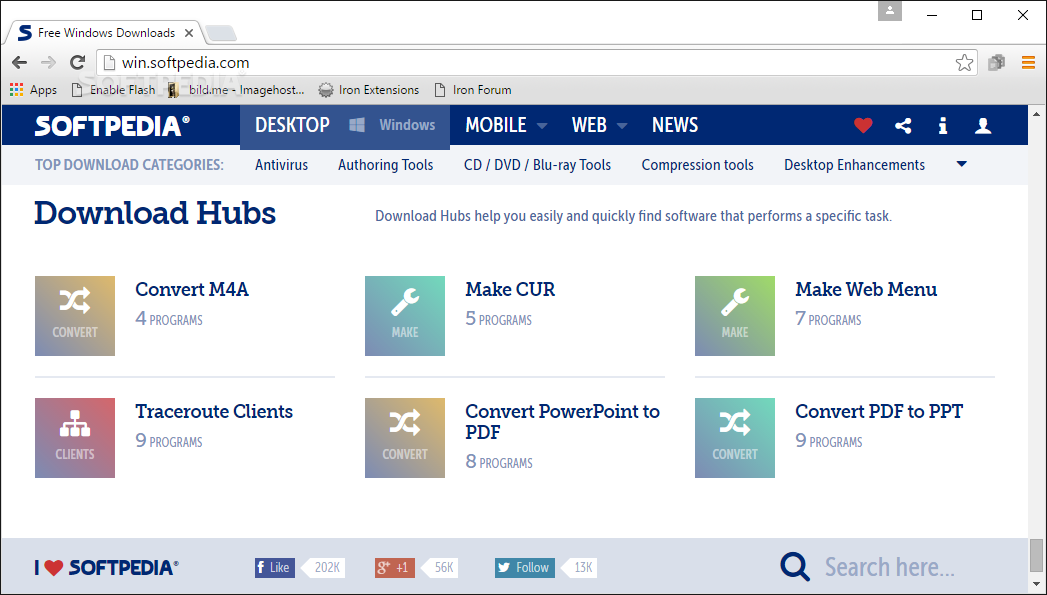Click the Windows logo next to Desktop
Viewport: 1047px width, 595px height.
tap(357, 125)
